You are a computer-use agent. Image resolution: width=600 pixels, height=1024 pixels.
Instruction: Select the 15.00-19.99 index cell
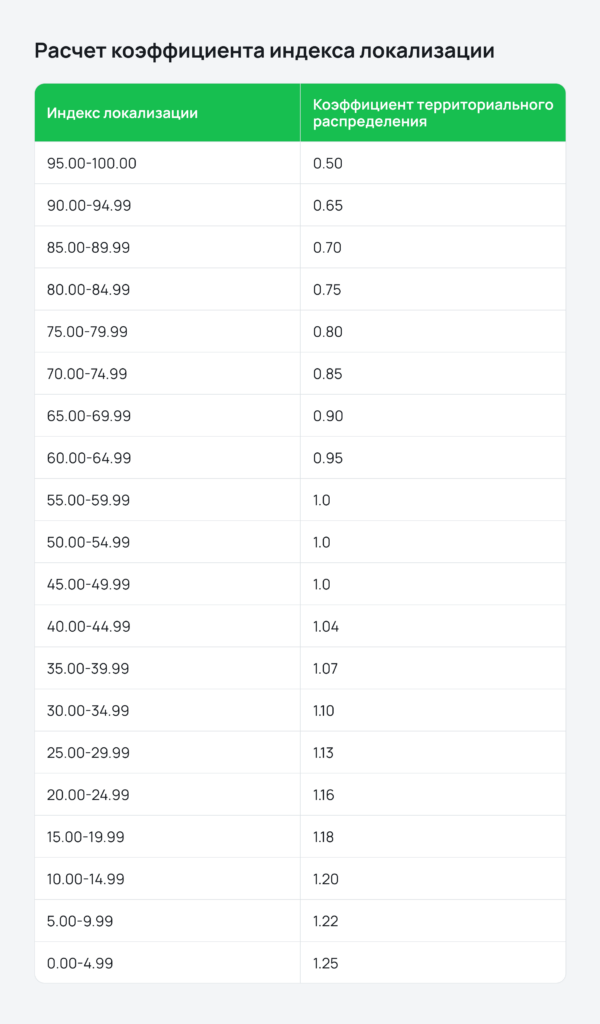click(x=86, y=837)
